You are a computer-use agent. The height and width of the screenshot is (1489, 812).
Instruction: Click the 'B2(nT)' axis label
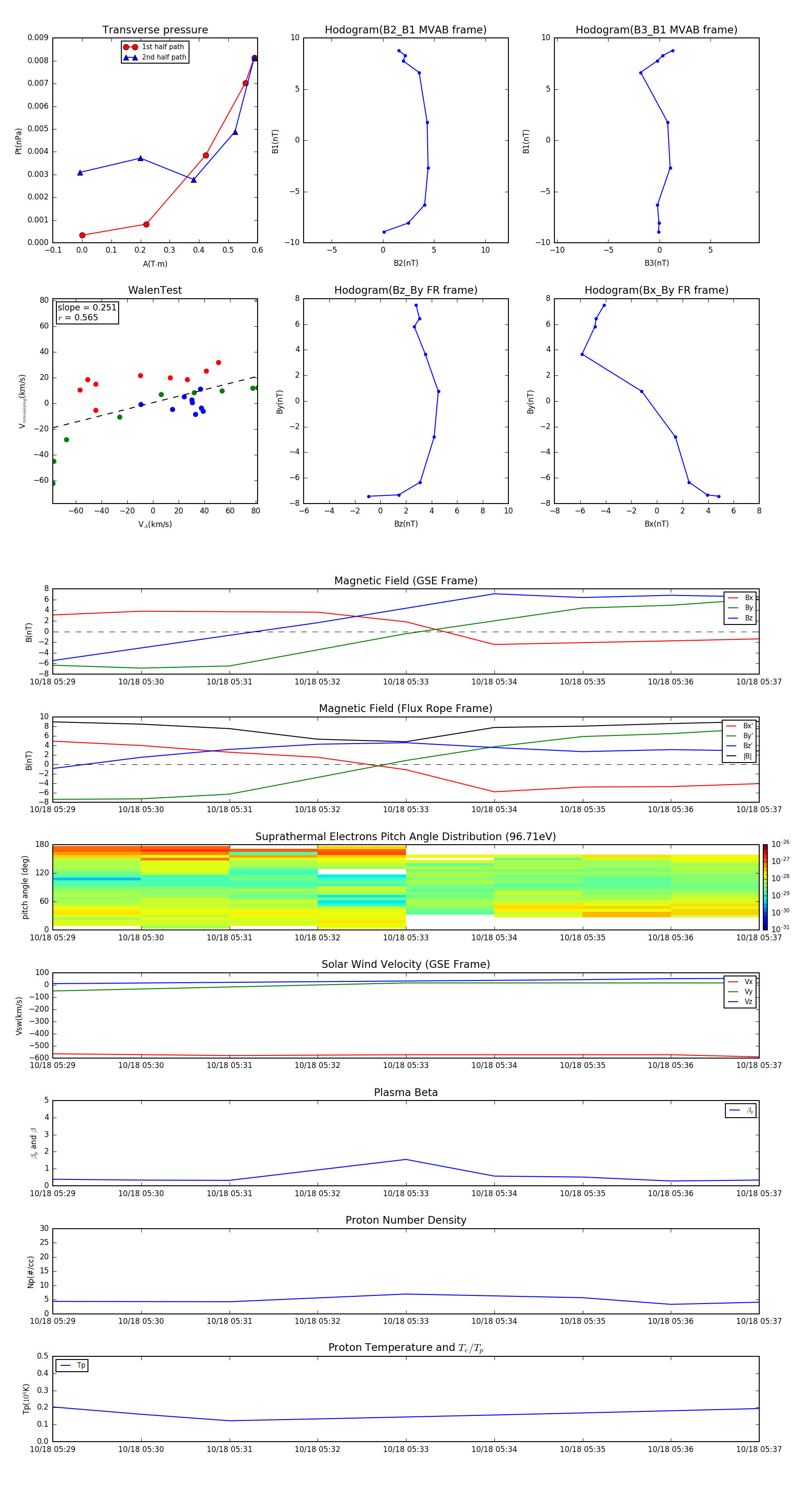[x=406, y=263]
